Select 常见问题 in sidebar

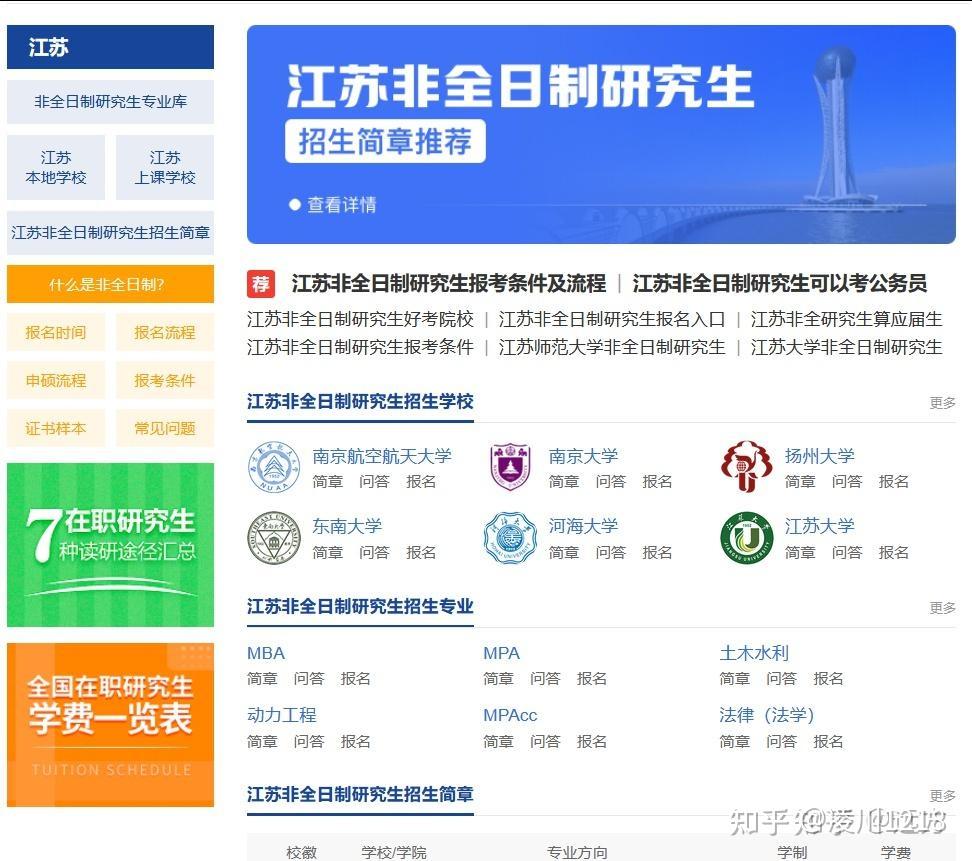click(x=165, y=428)
